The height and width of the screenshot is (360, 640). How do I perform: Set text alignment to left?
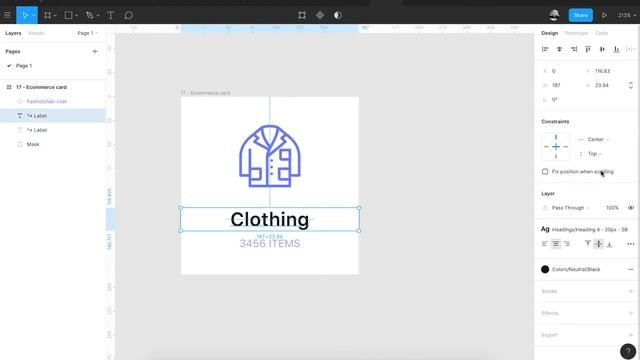coord(545,244)
